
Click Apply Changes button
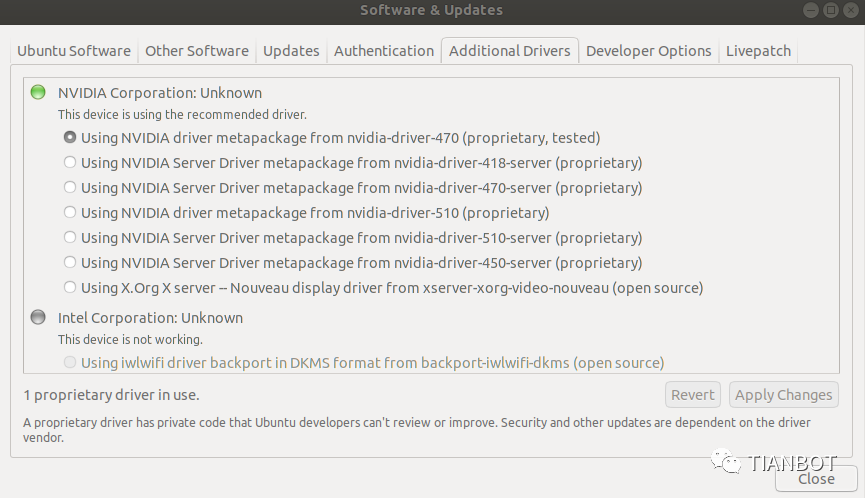[x=784, y=395]
